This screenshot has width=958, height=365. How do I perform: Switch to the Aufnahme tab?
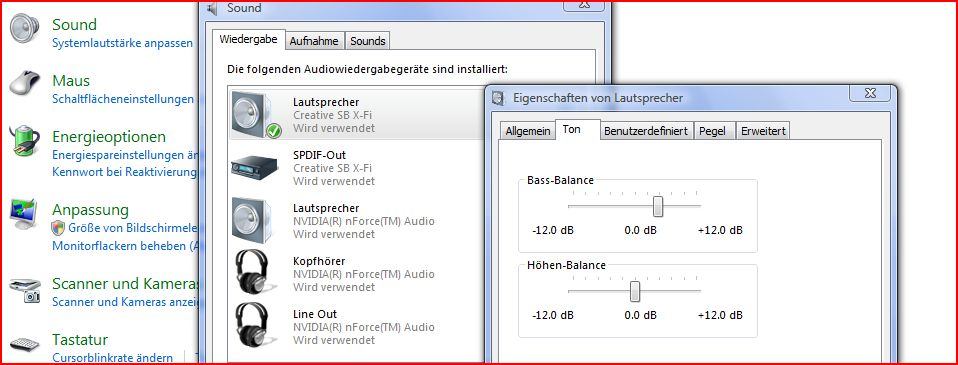tap(314, 41)
